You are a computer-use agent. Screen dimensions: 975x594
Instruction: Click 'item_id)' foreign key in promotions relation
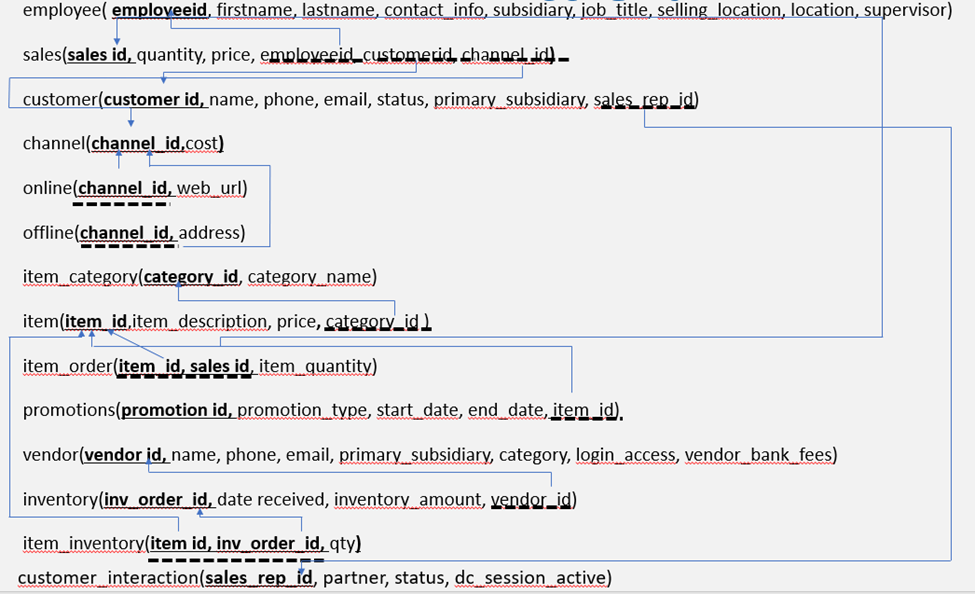[586, 411]
